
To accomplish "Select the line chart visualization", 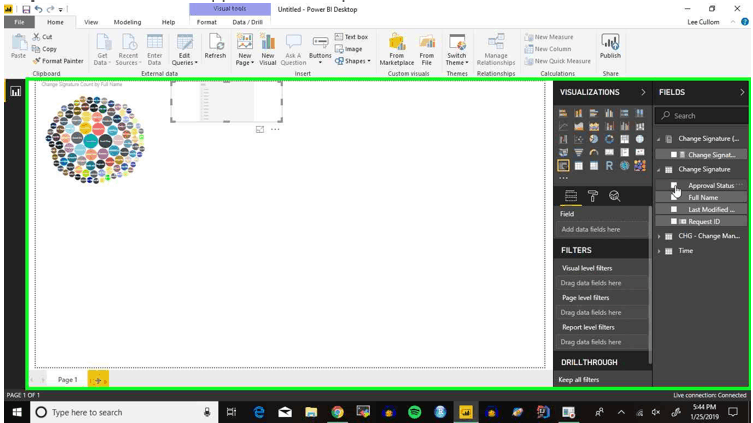I will [563, 126].
